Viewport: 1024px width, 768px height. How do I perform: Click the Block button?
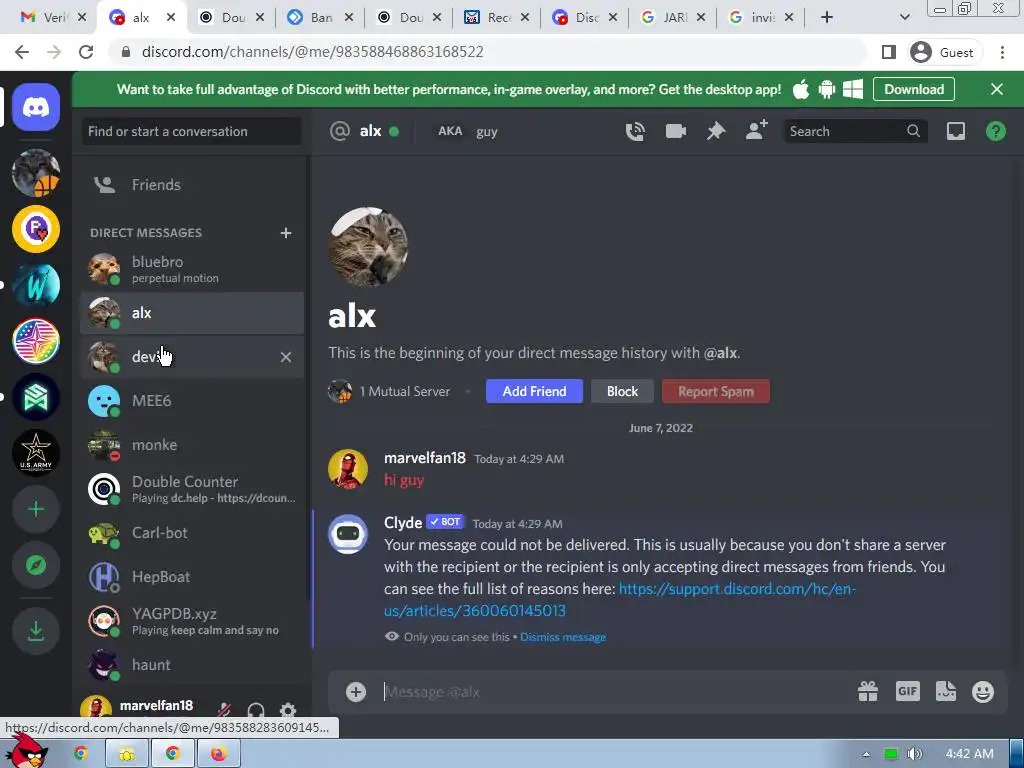(x=622, y=391)
